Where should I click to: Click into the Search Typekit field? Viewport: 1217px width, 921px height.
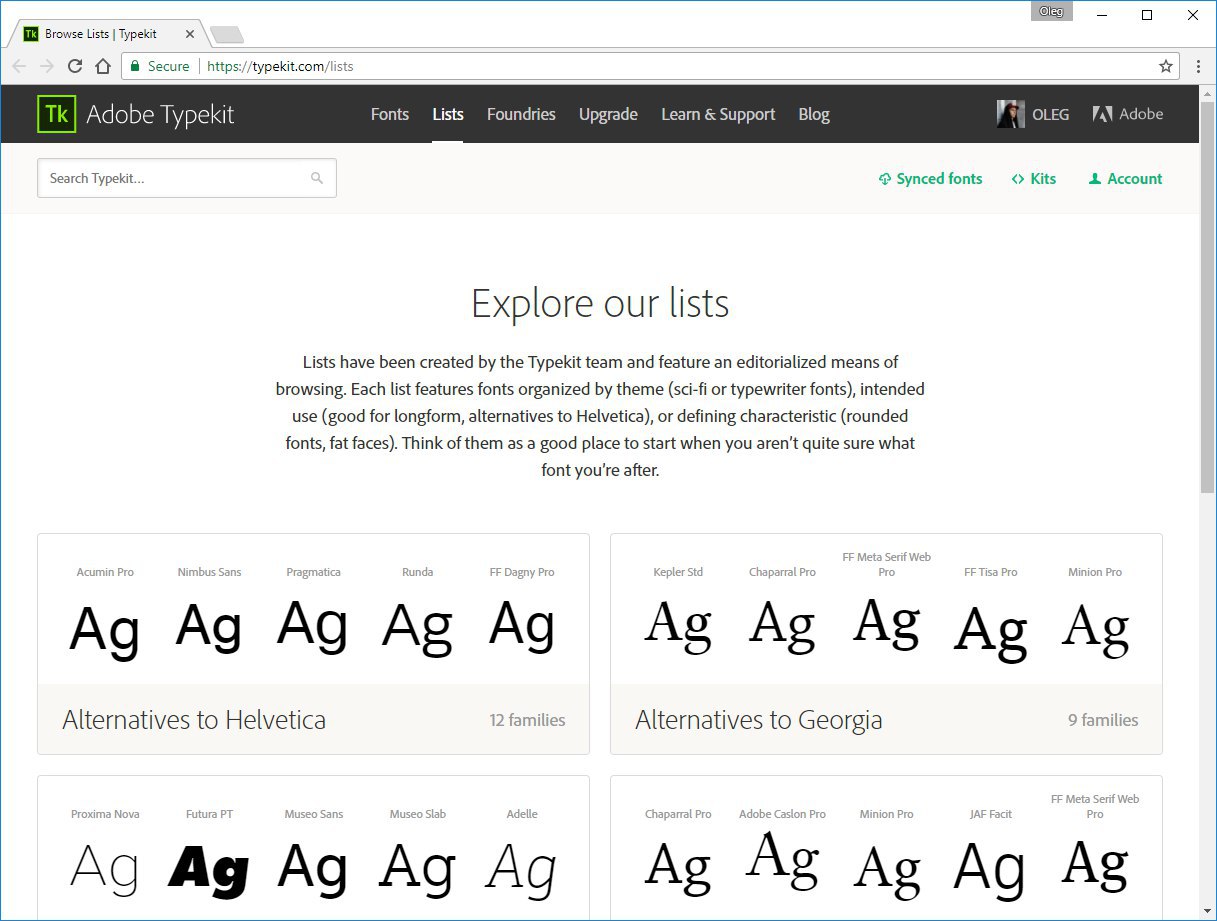[187, 178]
